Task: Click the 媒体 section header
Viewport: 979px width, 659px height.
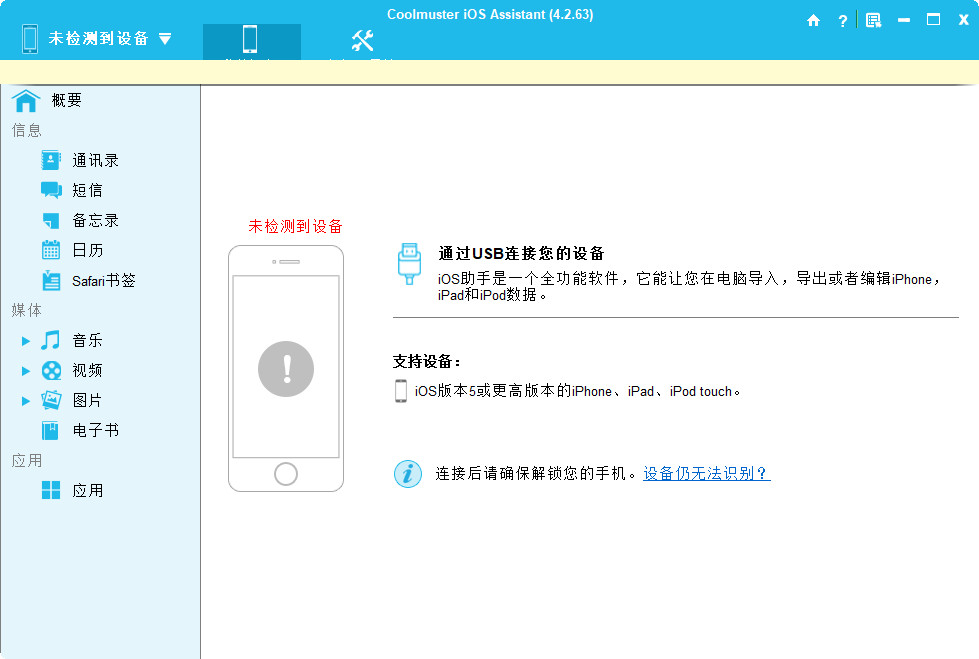Action: click(x=27, y=310)
